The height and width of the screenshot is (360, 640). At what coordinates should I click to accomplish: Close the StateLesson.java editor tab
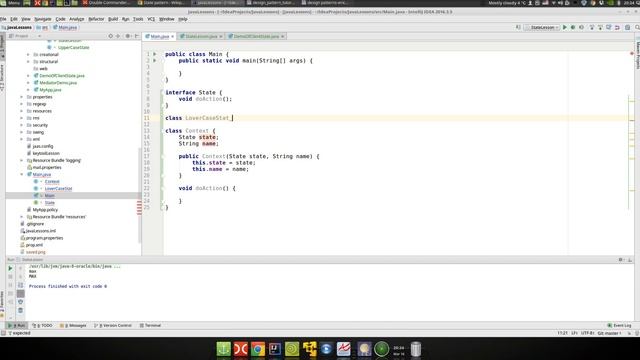coord(221,36)
